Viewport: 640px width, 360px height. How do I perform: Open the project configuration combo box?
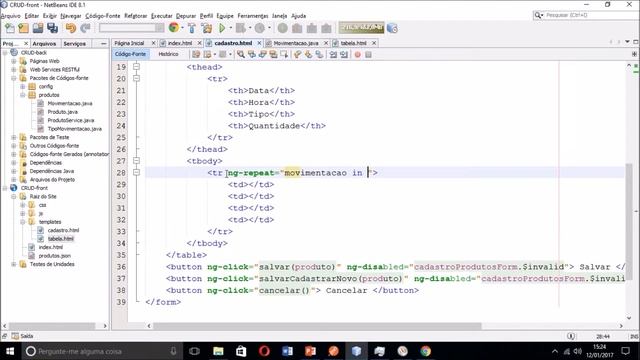131,28
